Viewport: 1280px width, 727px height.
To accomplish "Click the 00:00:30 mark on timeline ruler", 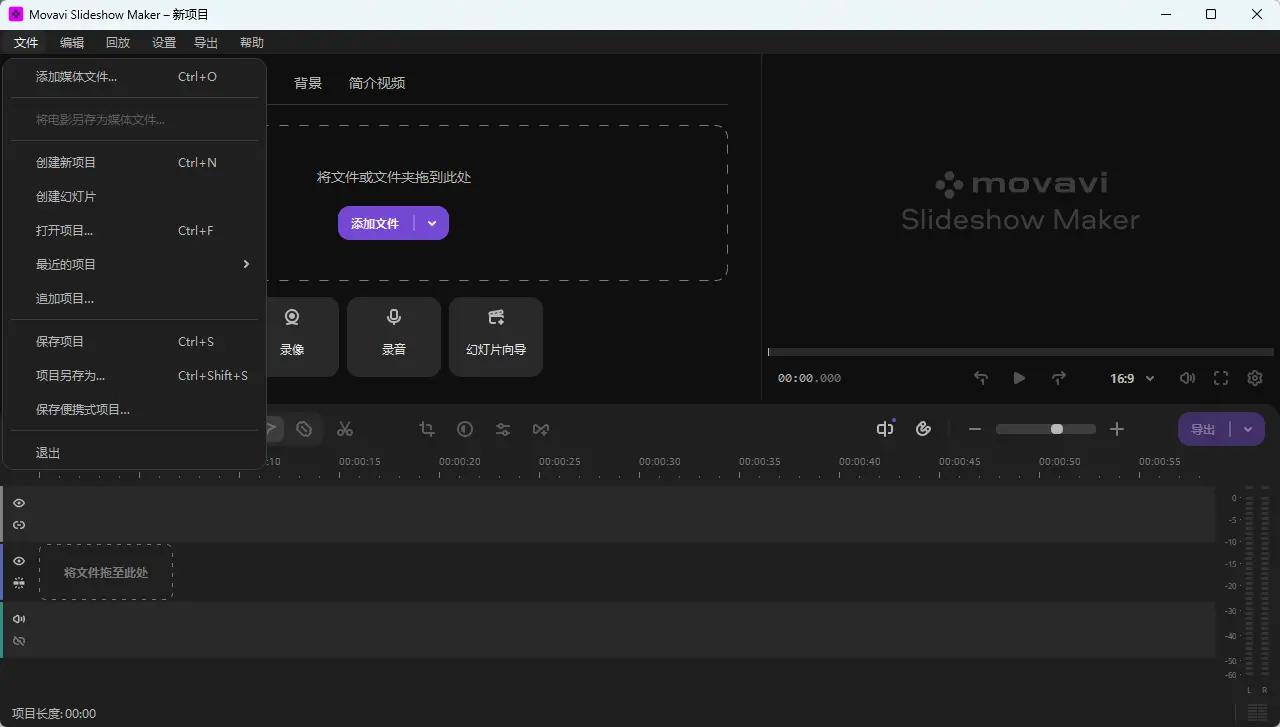I will coord(659,462).
